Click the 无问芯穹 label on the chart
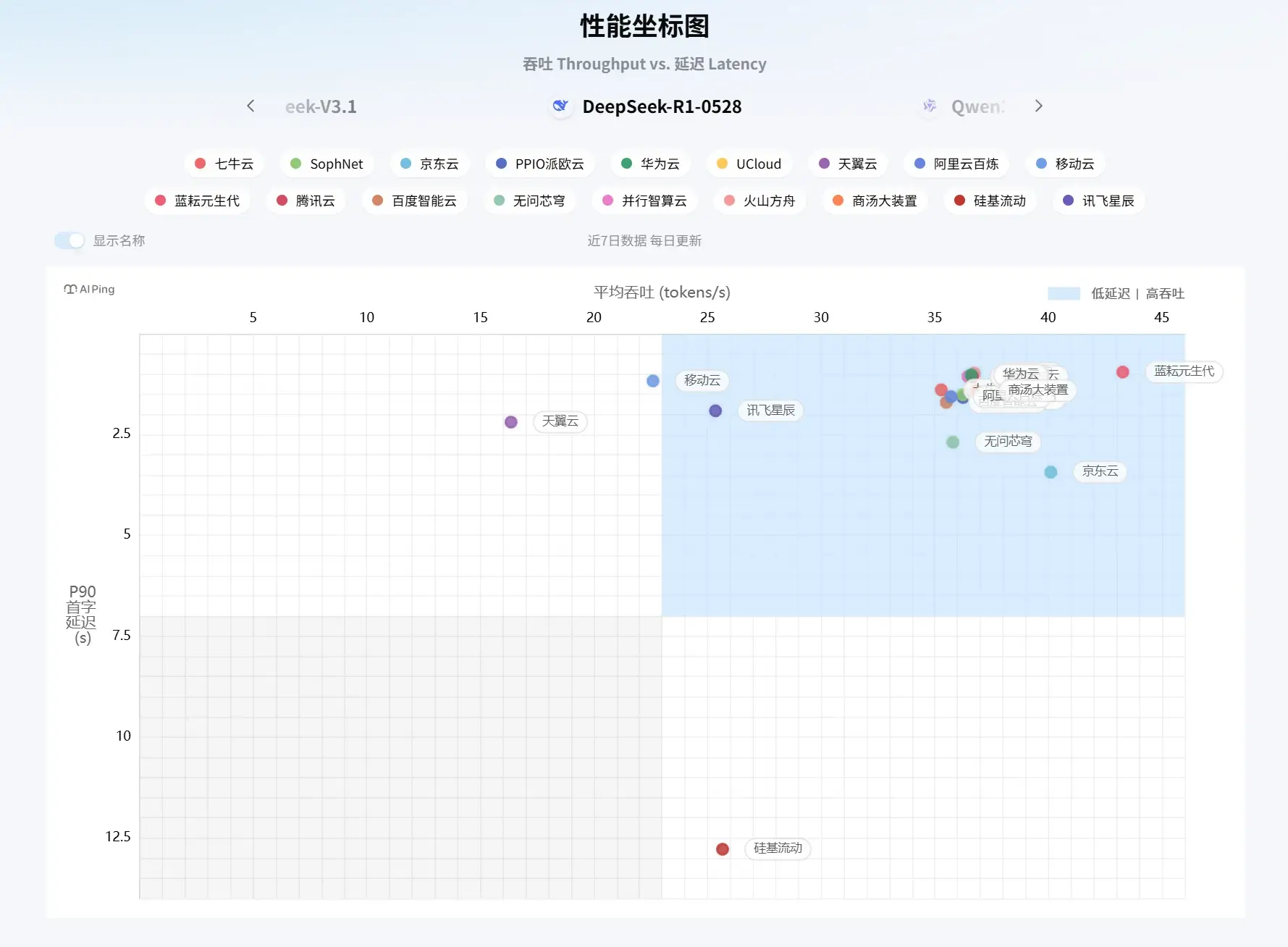 (1008, 442)
